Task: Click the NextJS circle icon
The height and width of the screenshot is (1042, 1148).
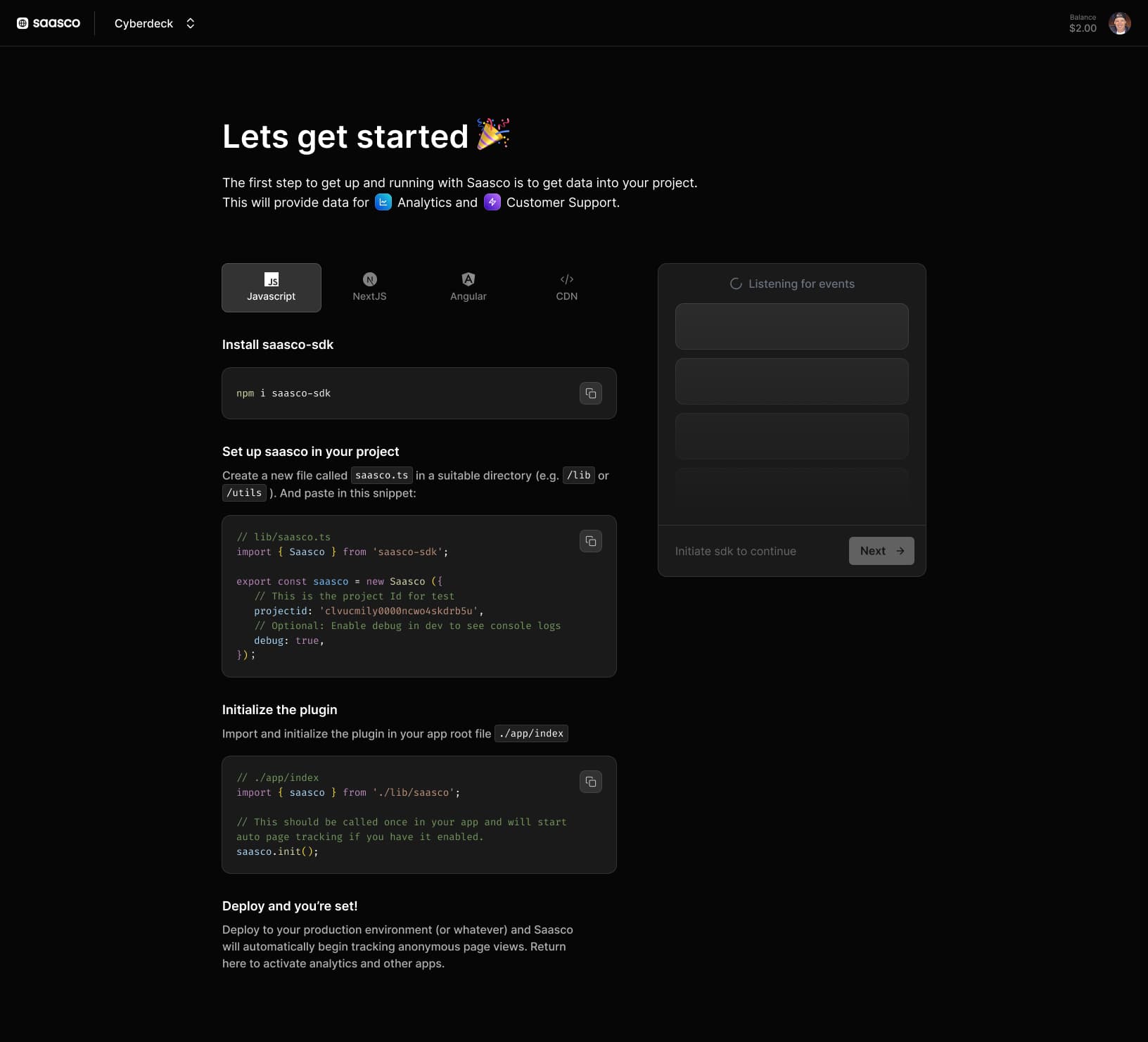Action: point(370,279)
